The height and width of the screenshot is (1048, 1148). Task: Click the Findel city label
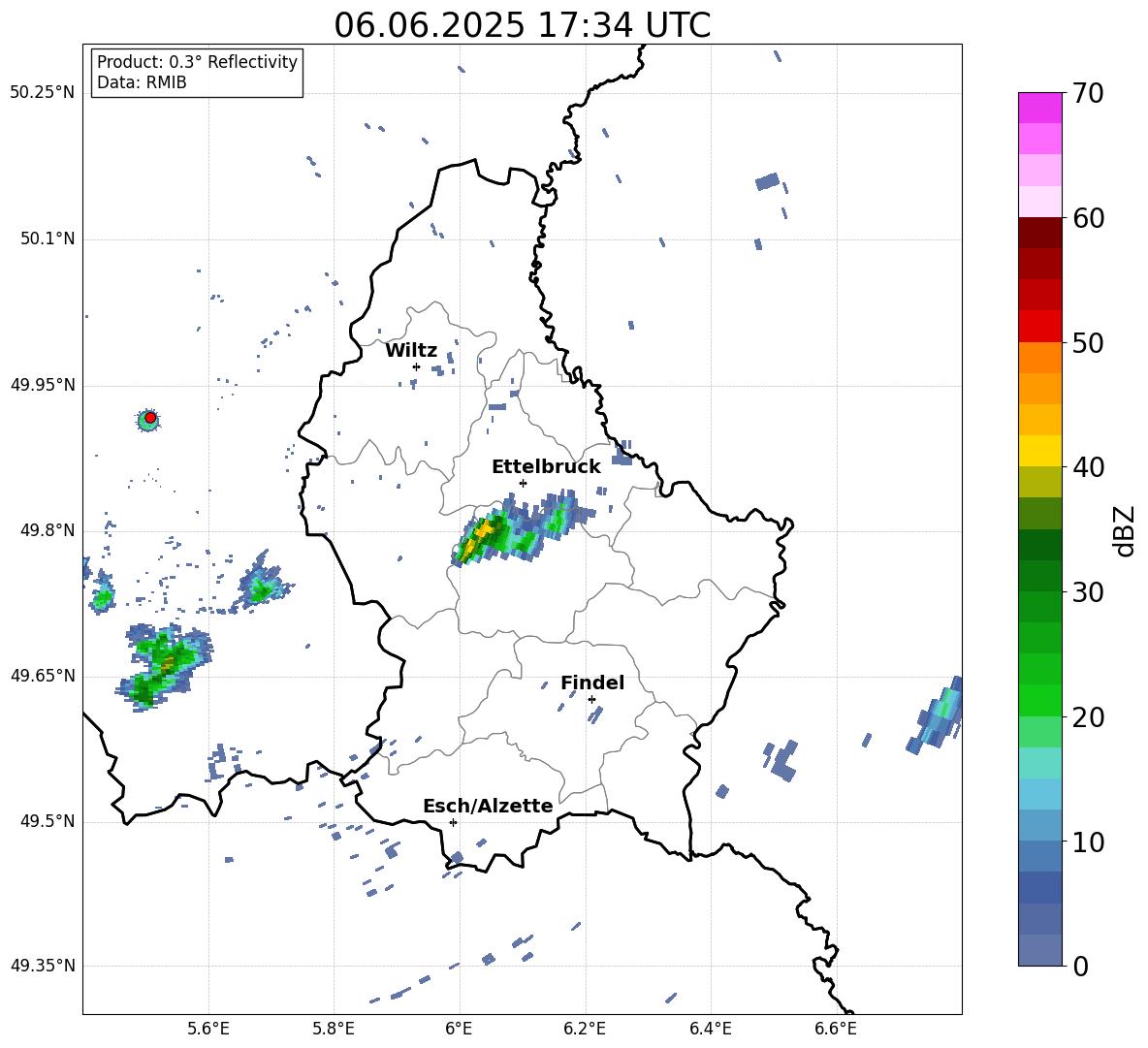[592, 683]
